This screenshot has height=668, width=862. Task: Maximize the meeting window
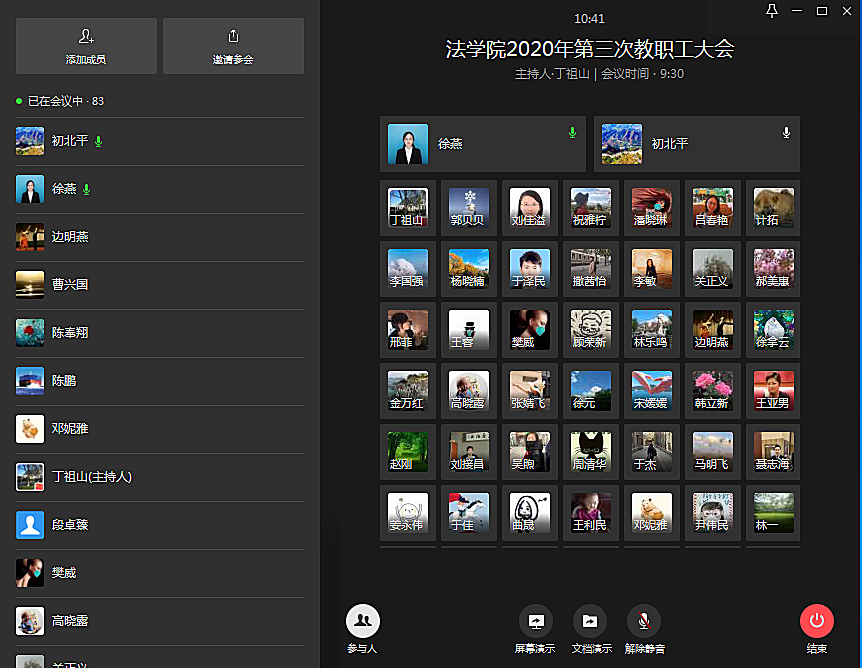tap(822, 11)
